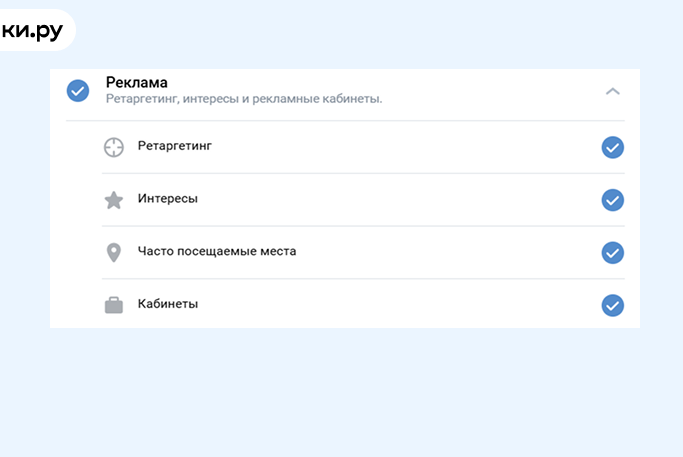
Task: Open the Кабинеты list item label
Action: click(167, 304)
